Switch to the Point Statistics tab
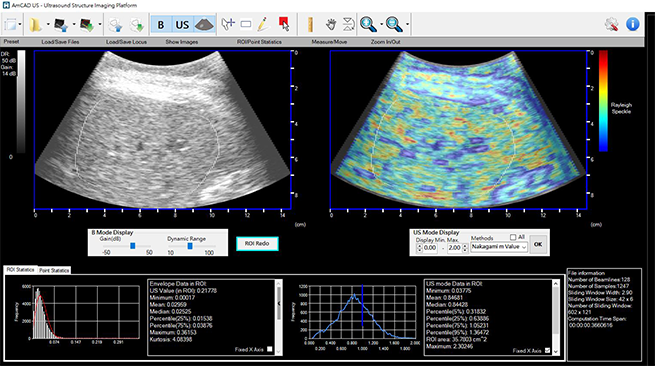The image size is (655, 366). pos(54,270)
